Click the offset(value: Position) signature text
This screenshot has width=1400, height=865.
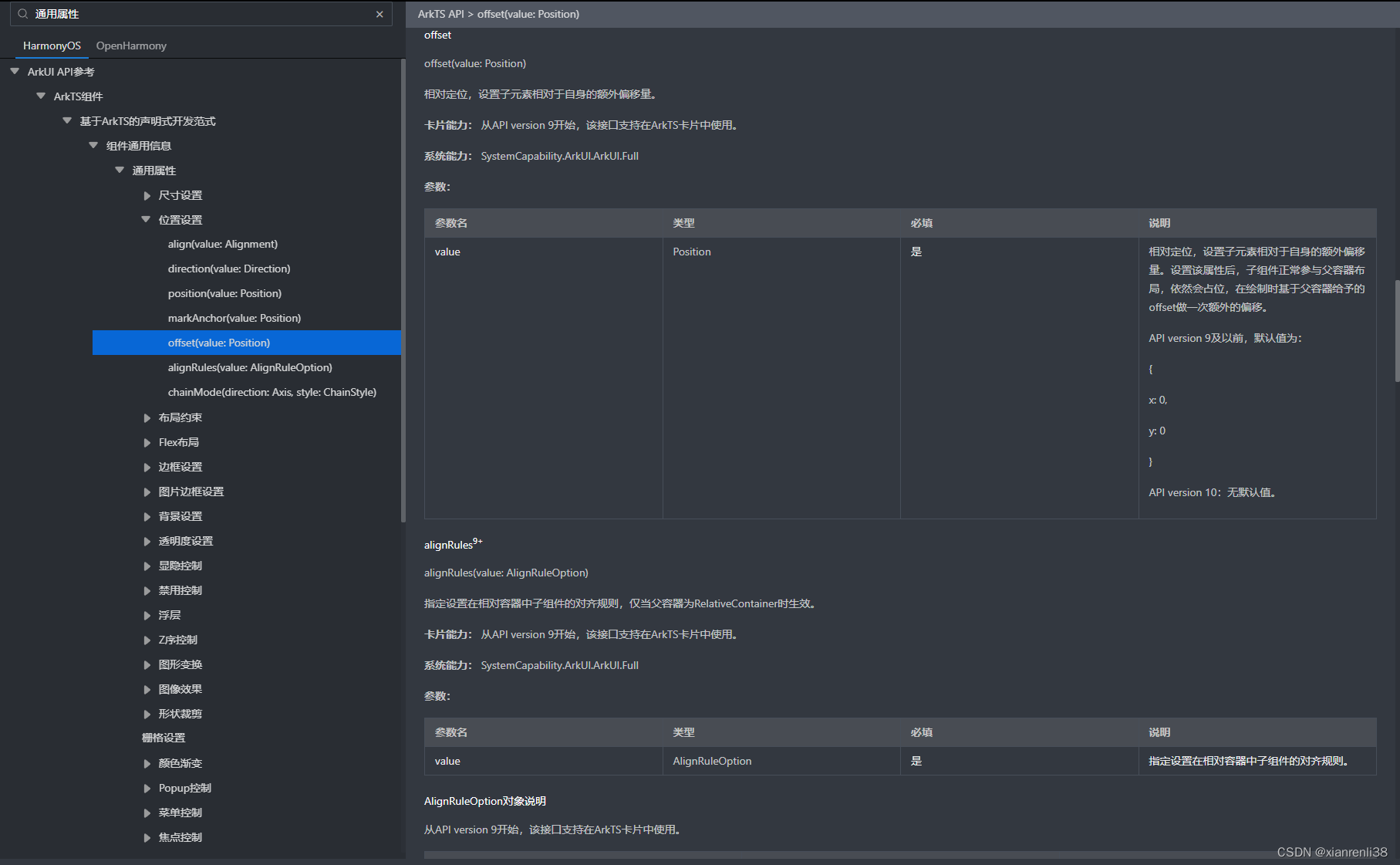pyautogui.click(x=475, y=63)
